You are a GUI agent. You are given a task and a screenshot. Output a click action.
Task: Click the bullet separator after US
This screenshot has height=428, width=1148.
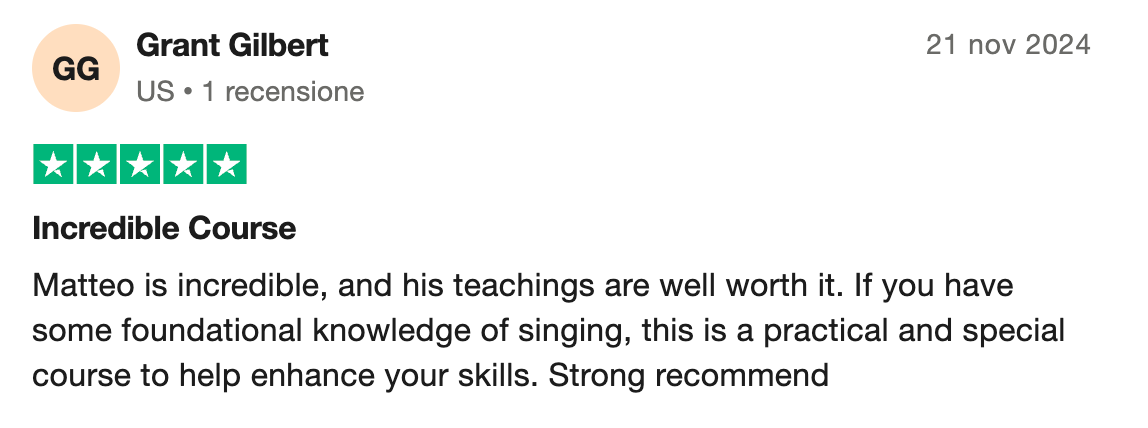[188, 92]
